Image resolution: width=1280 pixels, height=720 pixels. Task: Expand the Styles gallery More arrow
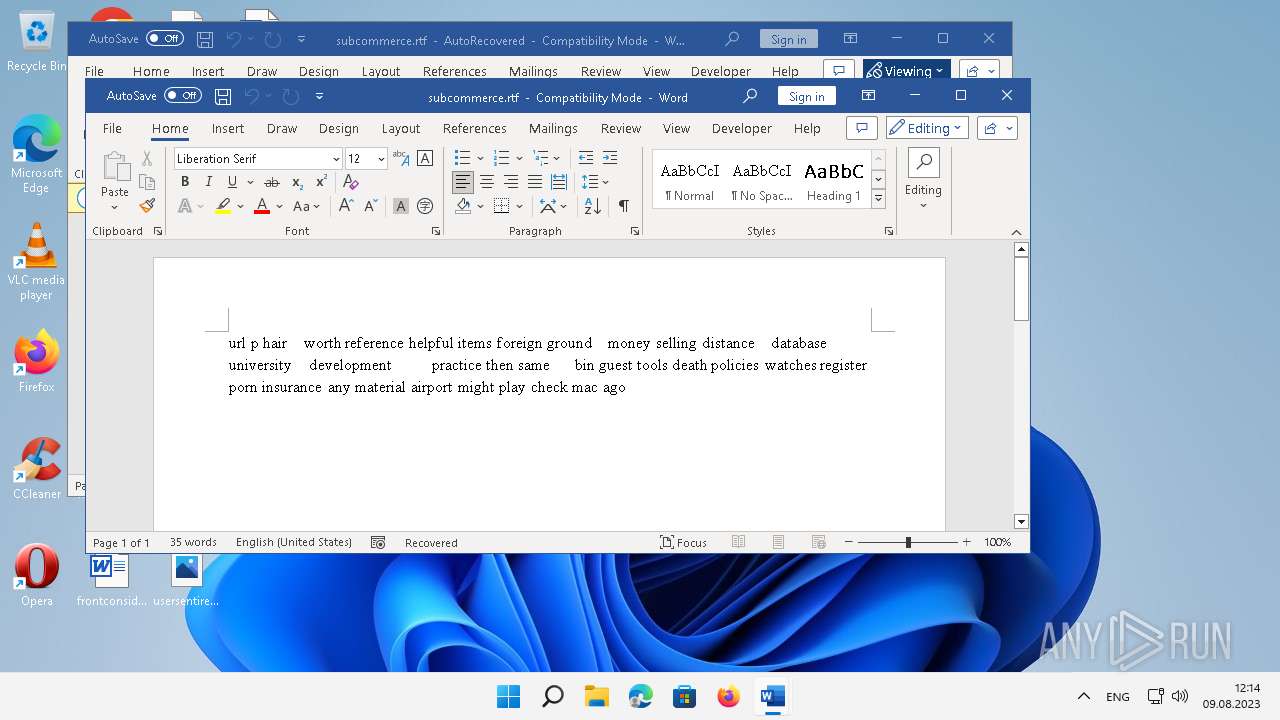click(x=878, y=199)
